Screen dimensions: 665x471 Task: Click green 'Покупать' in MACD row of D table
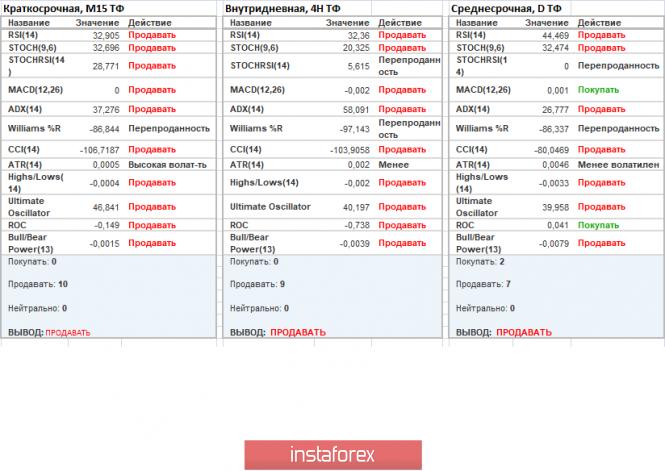pyautogui.click(x=598, y=90)
